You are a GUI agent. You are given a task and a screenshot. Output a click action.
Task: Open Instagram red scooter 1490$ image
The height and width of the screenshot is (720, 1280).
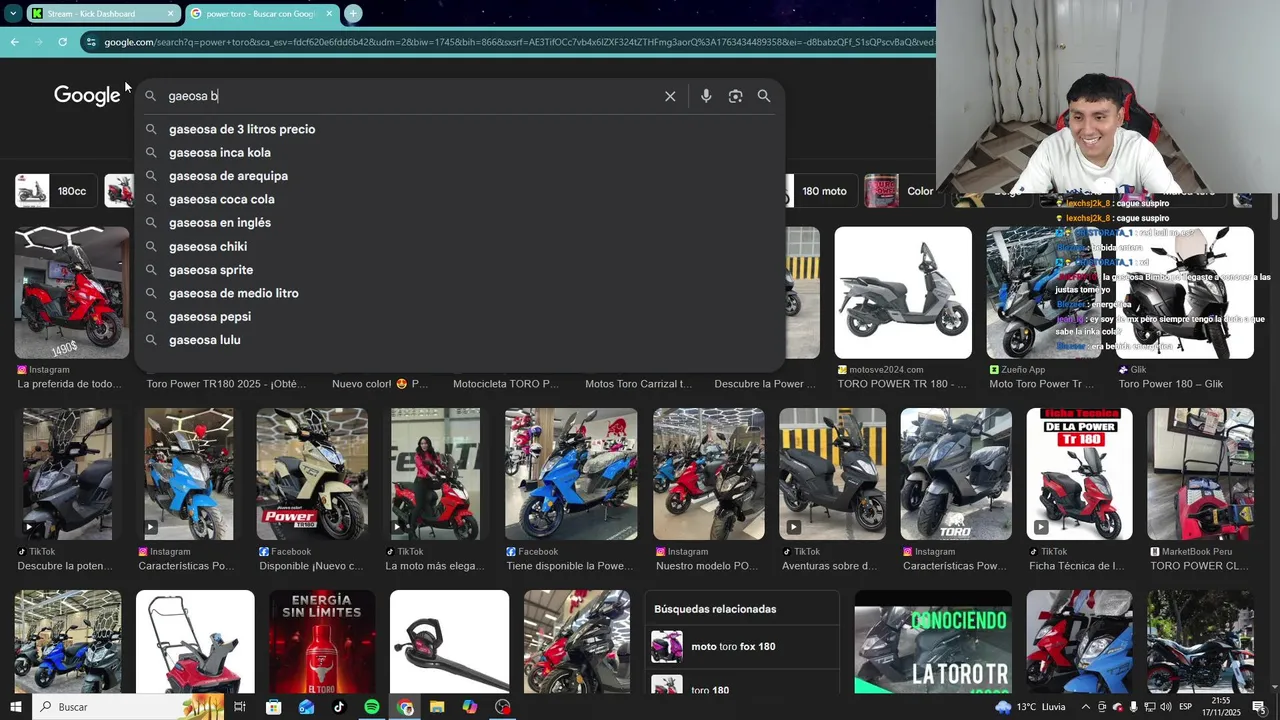tap(72, 292)
